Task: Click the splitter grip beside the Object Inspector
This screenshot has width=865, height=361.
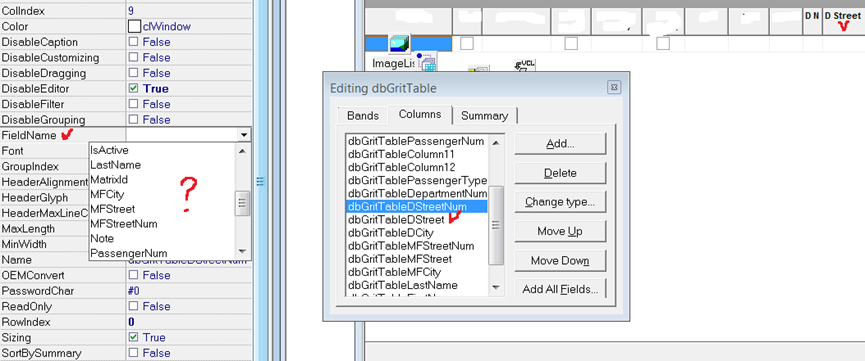Action: [x=261, y=181]
